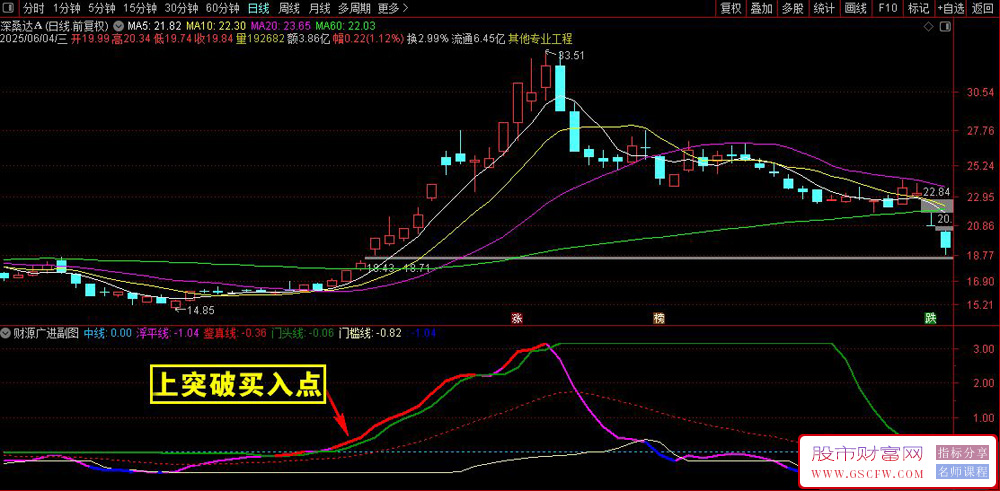This screenshot has height=491, width=1000.
Task: Select the 15分钟 period tab
Action: pyautogui.click(x=140, y=8)
